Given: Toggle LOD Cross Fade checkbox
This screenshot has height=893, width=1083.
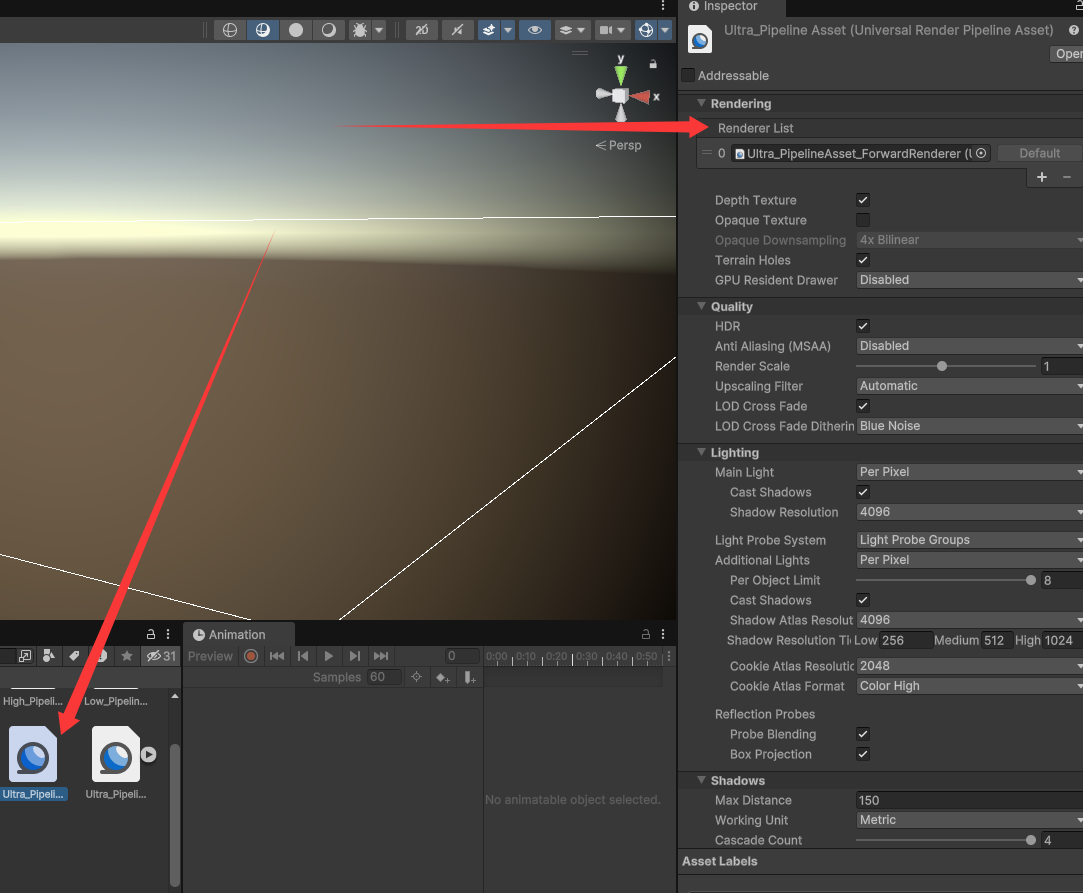Looking at the screenshot, I should pyautogui.click(x=863, y=406).
